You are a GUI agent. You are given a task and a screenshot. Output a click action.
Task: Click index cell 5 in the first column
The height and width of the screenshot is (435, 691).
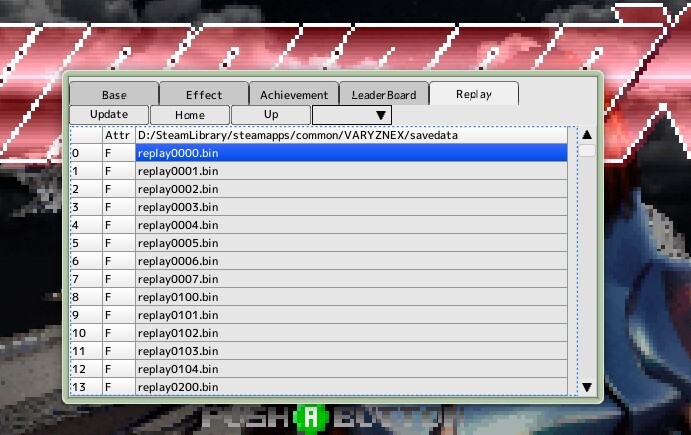[86, 243]
